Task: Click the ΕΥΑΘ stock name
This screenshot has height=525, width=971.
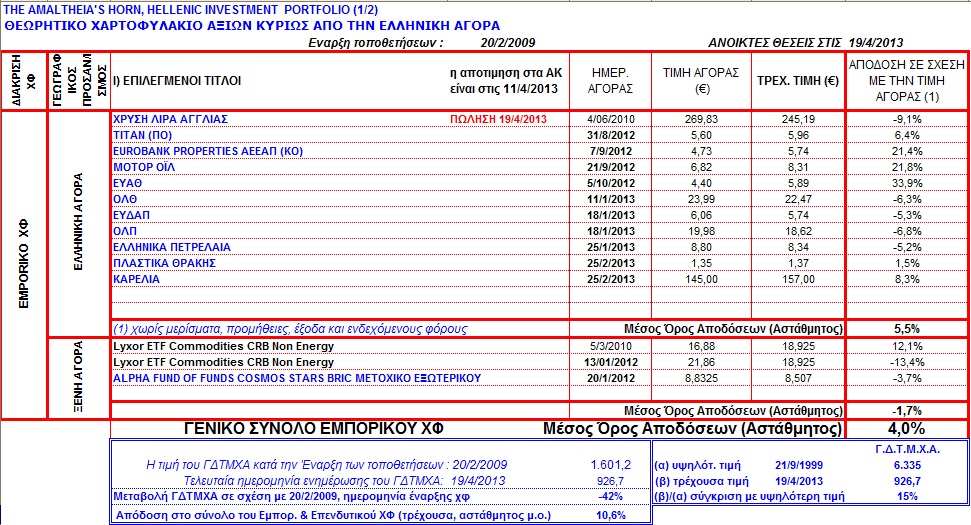Action: point(128,183)
